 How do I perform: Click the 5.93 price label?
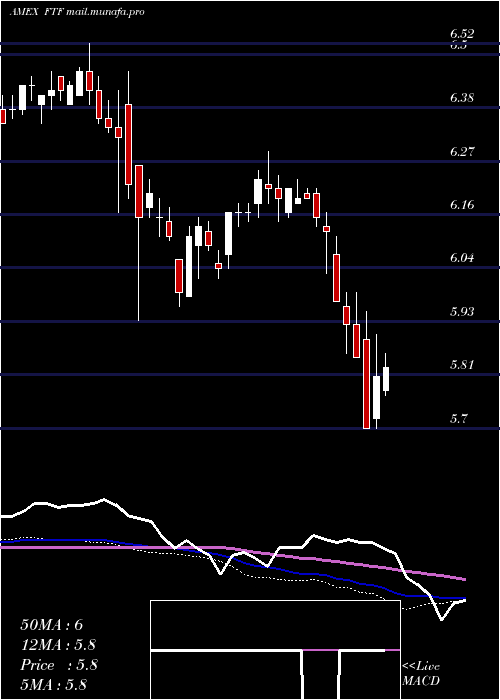462,311
